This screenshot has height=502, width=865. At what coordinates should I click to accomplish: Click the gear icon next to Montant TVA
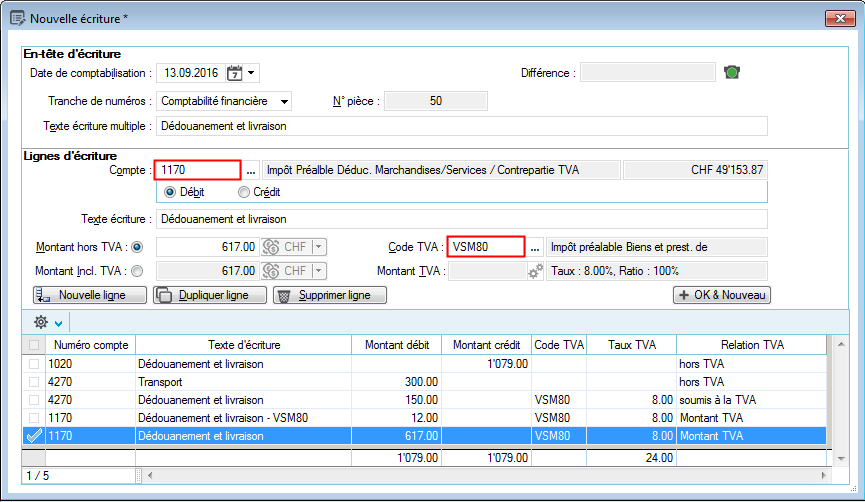536,271
